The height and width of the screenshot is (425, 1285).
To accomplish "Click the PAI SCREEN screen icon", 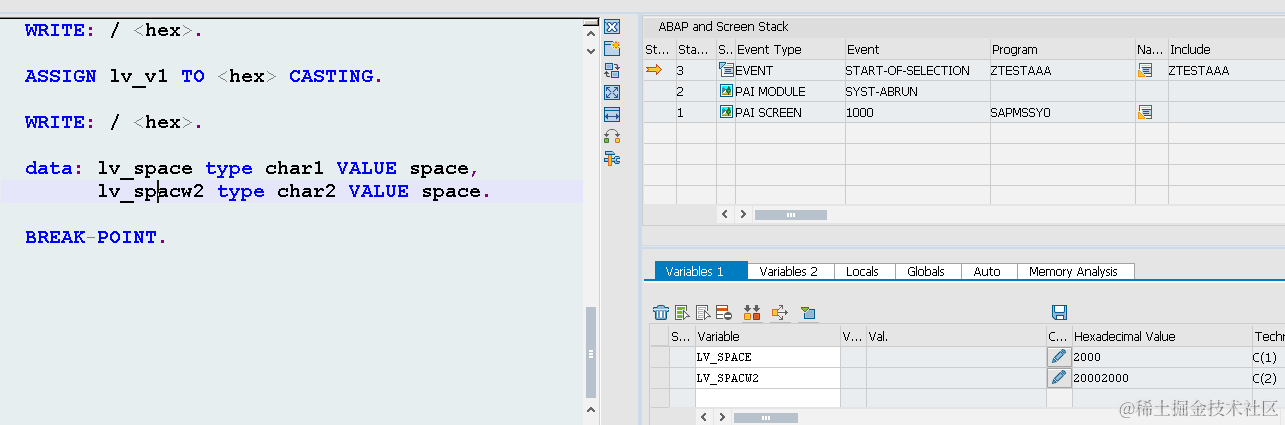I will tap(726, 112).
